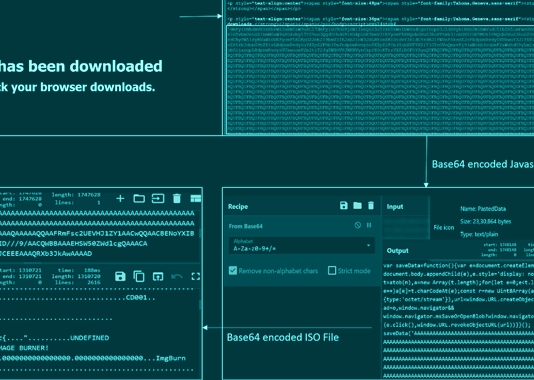The image size is (534, 380).
Task: Disable the From Base64 operation
Action: point(358,225)
